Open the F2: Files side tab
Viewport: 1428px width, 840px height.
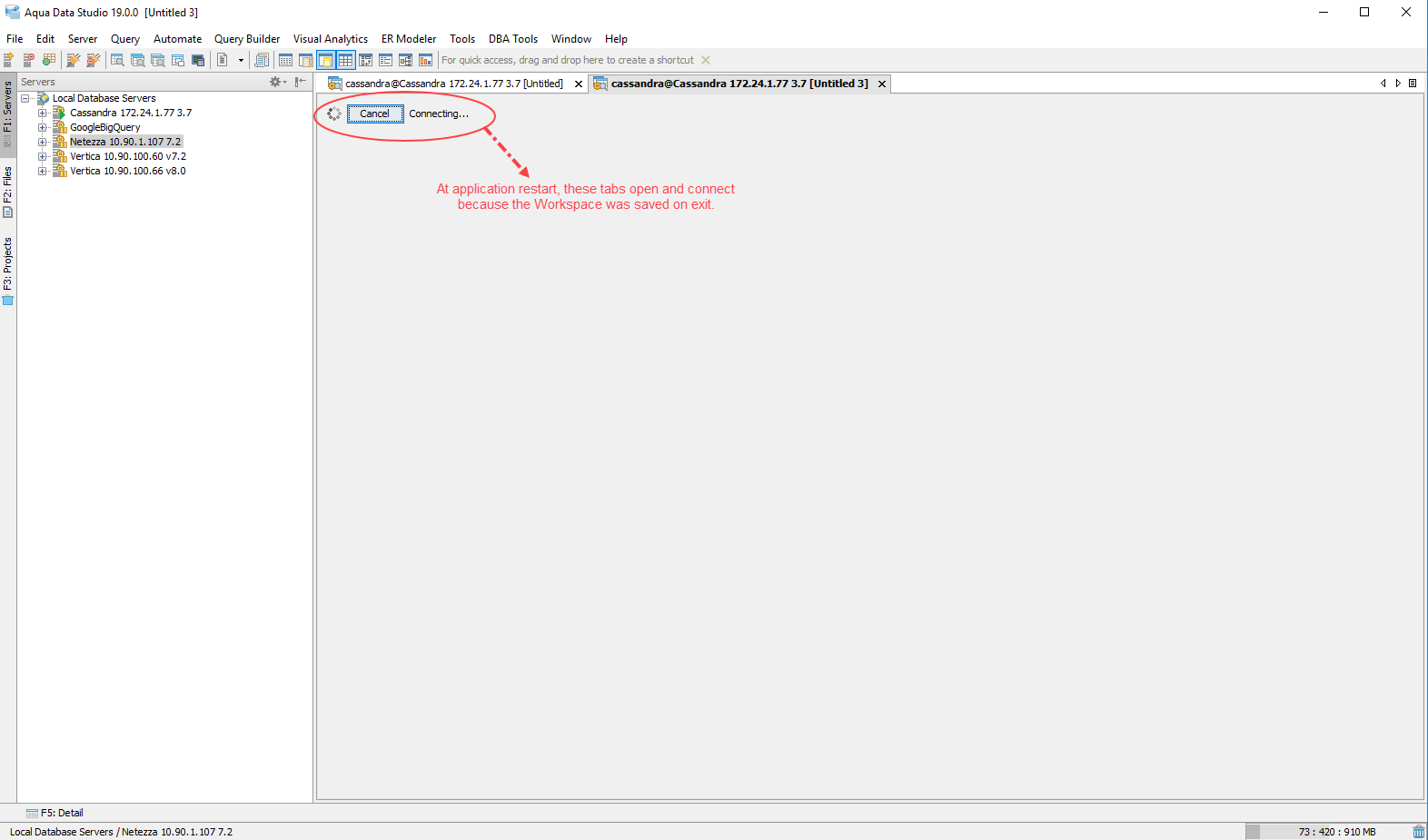[x=8, y=192]
